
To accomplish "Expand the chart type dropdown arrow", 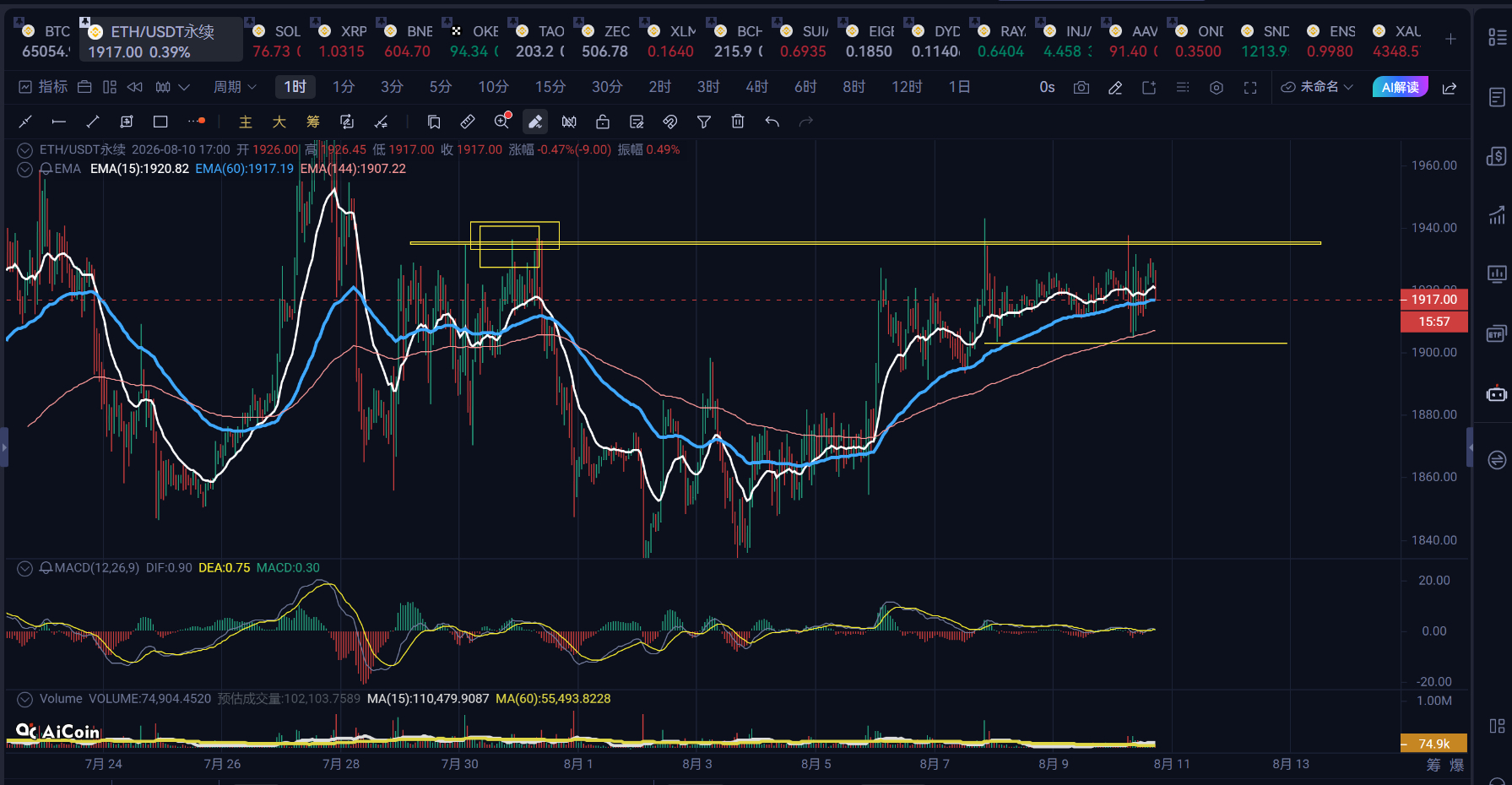I will (x=184, y=87).
